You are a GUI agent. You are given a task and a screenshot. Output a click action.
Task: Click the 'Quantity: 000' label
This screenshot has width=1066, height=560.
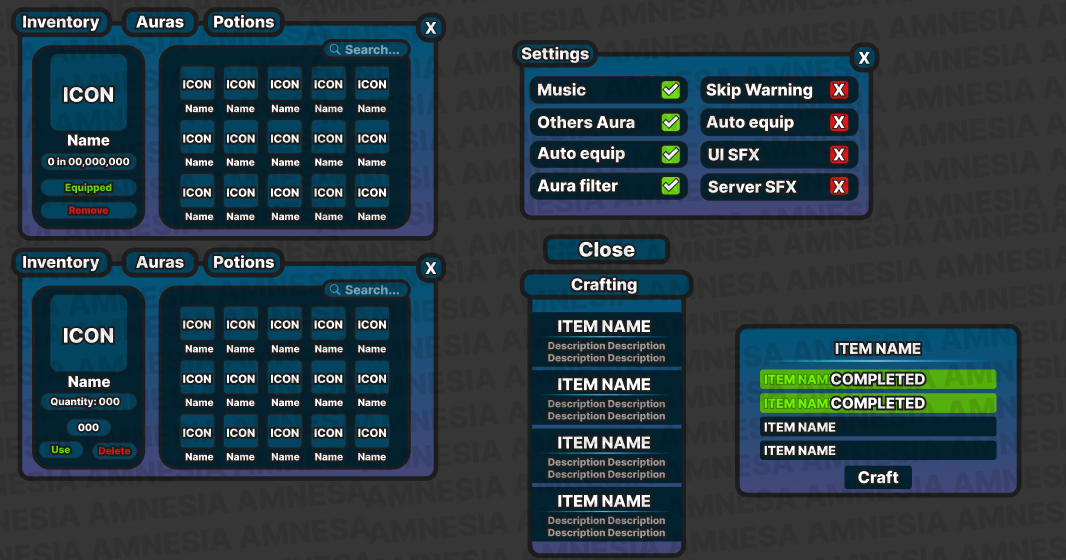click(x=85, y=402)
